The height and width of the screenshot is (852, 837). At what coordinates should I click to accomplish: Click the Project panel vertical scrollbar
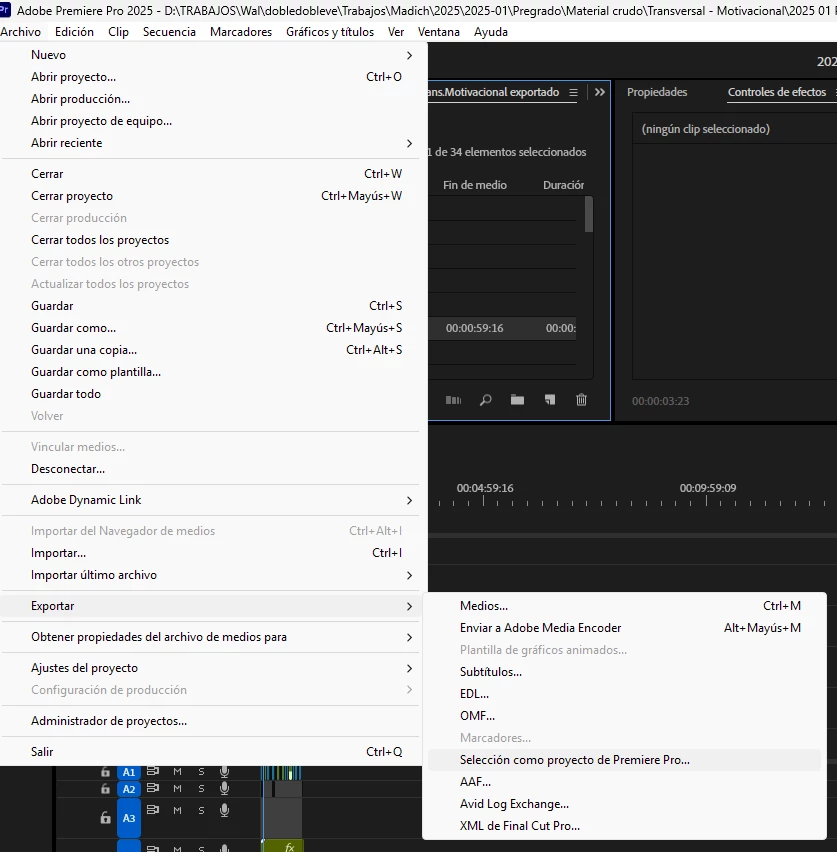(589, 214)
